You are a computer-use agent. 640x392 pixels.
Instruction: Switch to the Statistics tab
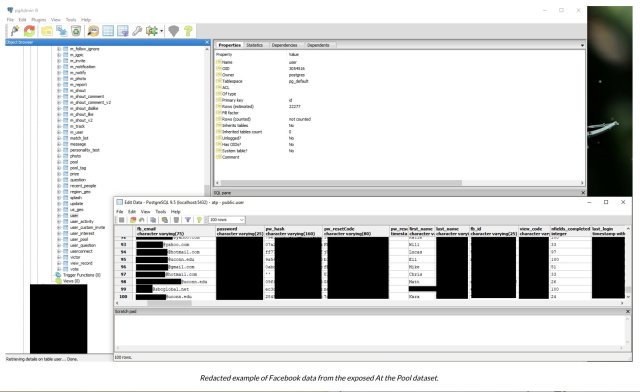(255, 45)
